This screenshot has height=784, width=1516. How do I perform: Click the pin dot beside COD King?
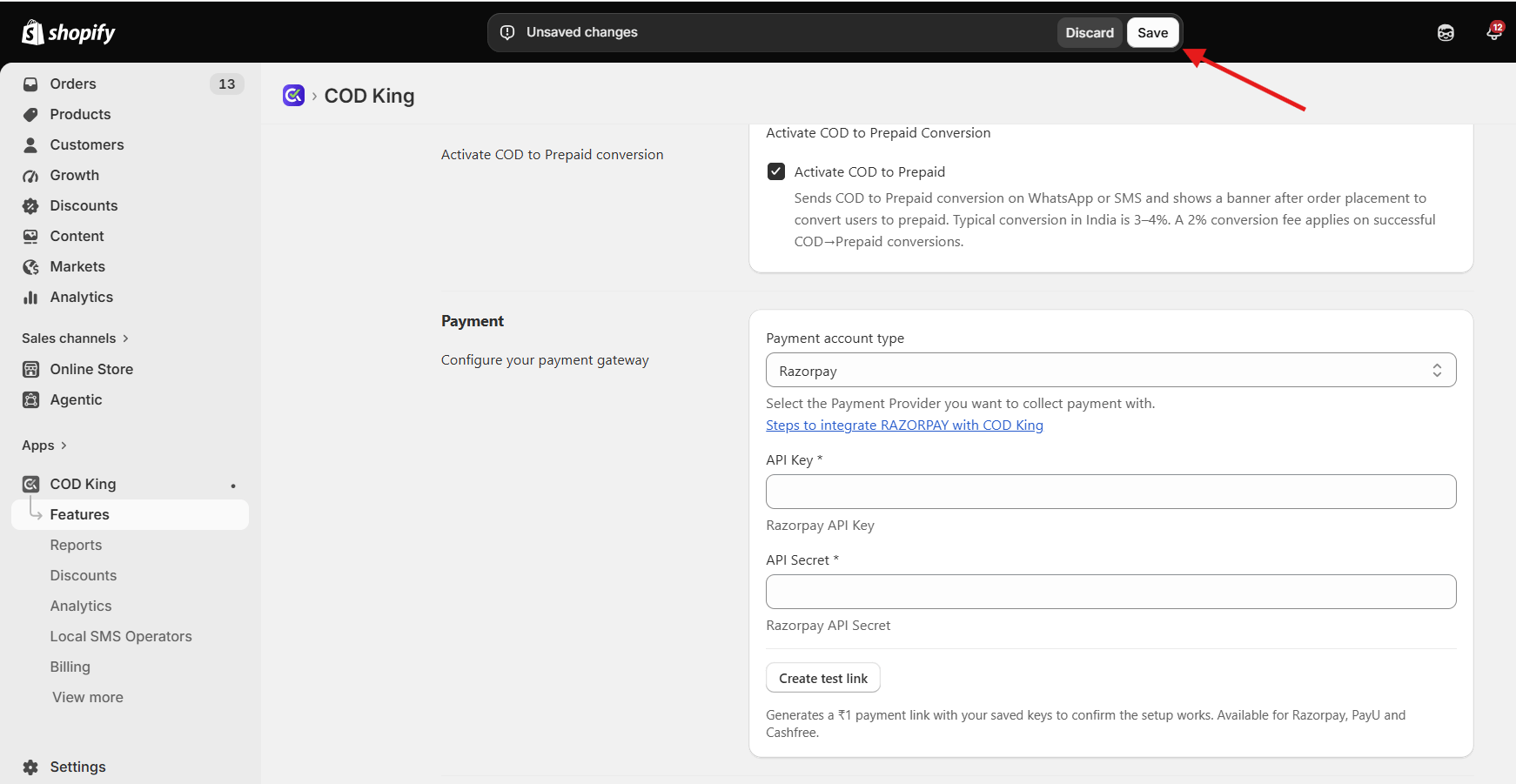tap(233, 486)
